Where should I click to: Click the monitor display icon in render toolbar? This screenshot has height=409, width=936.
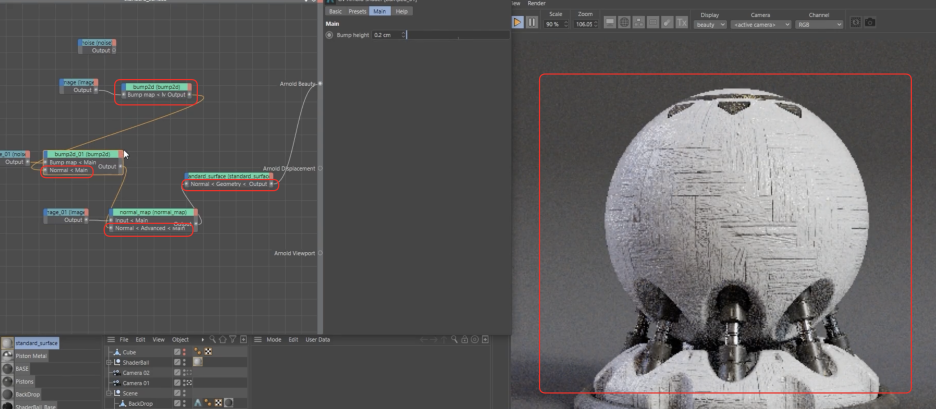pos(609,23)
